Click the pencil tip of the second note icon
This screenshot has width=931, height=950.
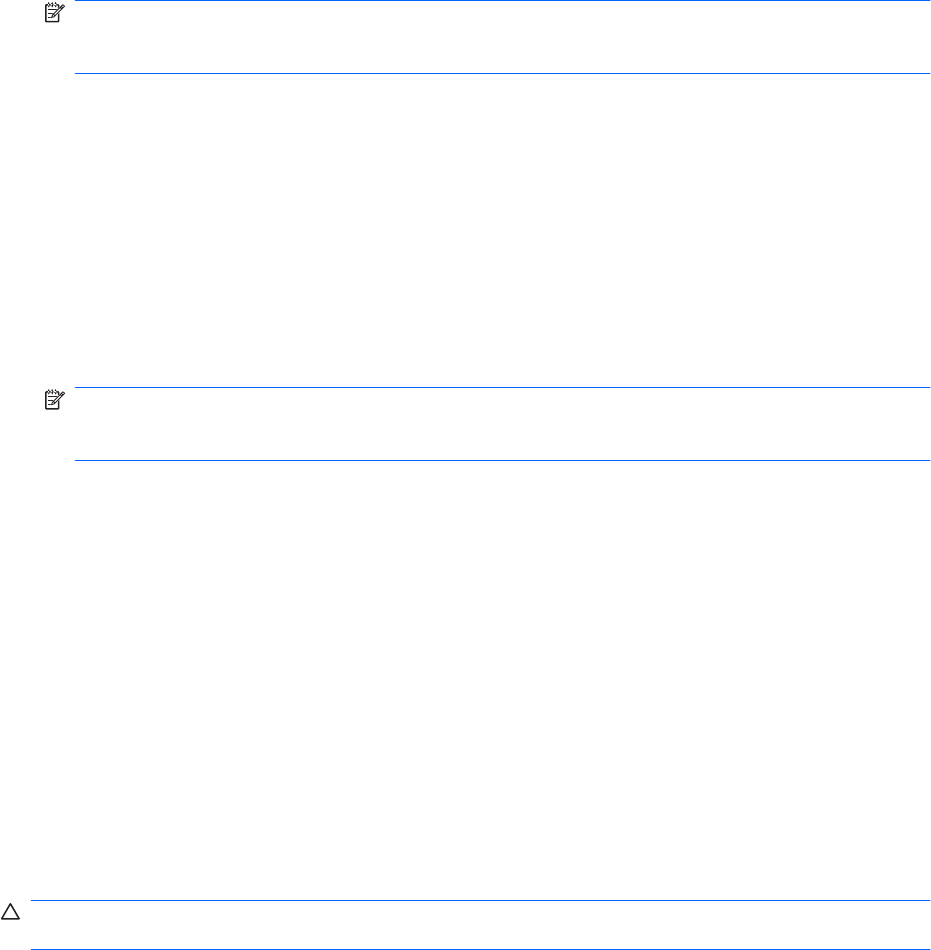(x=52, y=403)
